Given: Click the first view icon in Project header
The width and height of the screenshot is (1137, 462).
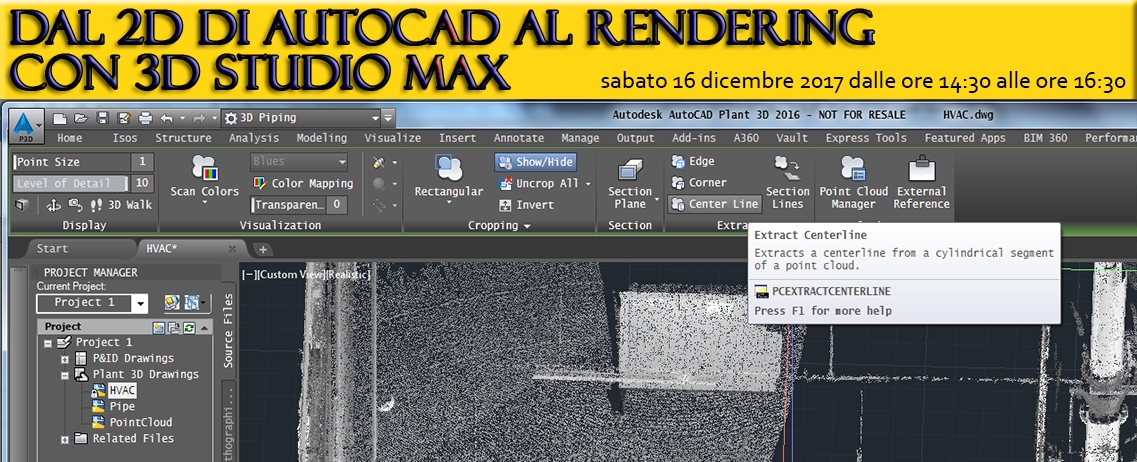Looking at the screenshot, I should [159, 328].
